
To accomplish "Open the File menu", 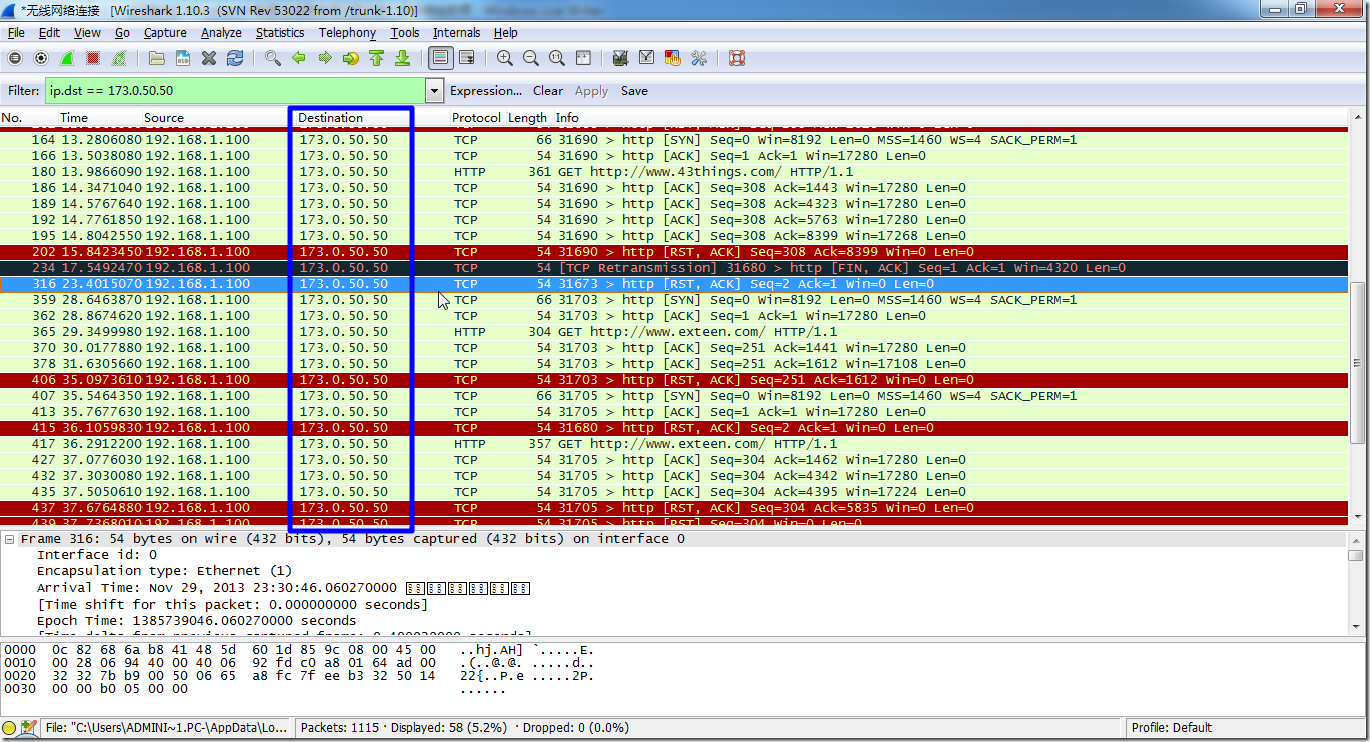I will [x=16, y=33].
